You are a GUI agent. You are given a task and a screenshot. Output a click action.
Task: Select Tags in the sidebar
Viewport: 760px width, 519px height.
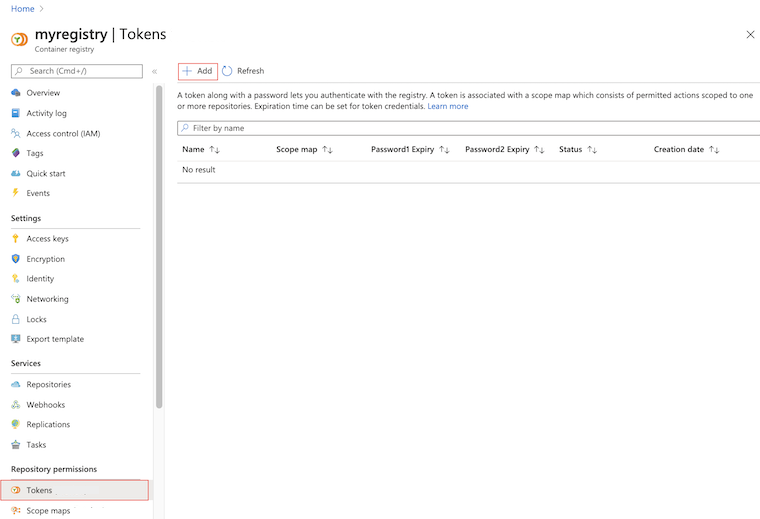[x=35, y=153]
